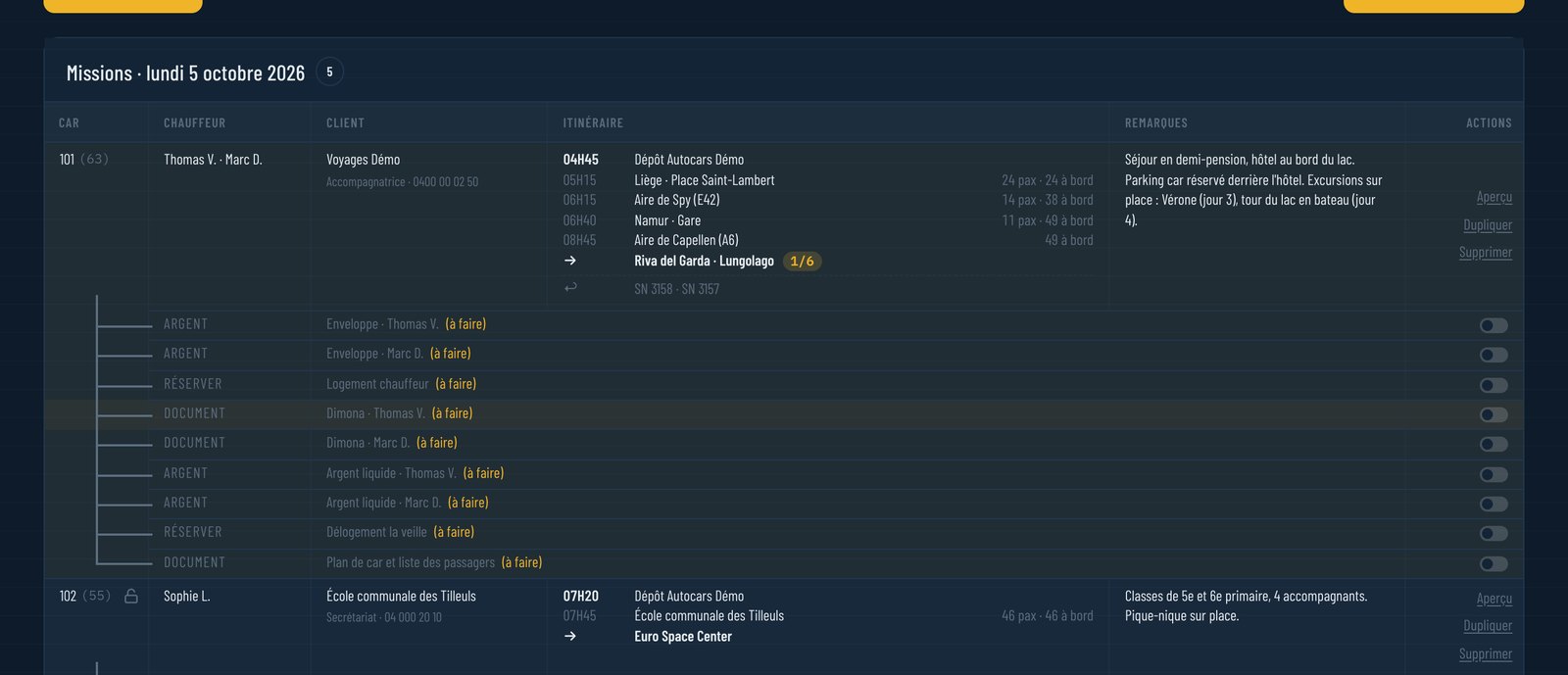This screenshot has width=1568, height=675.
Task: Mark Logement chauffeur as done
Action: [x=1494, y=385]
